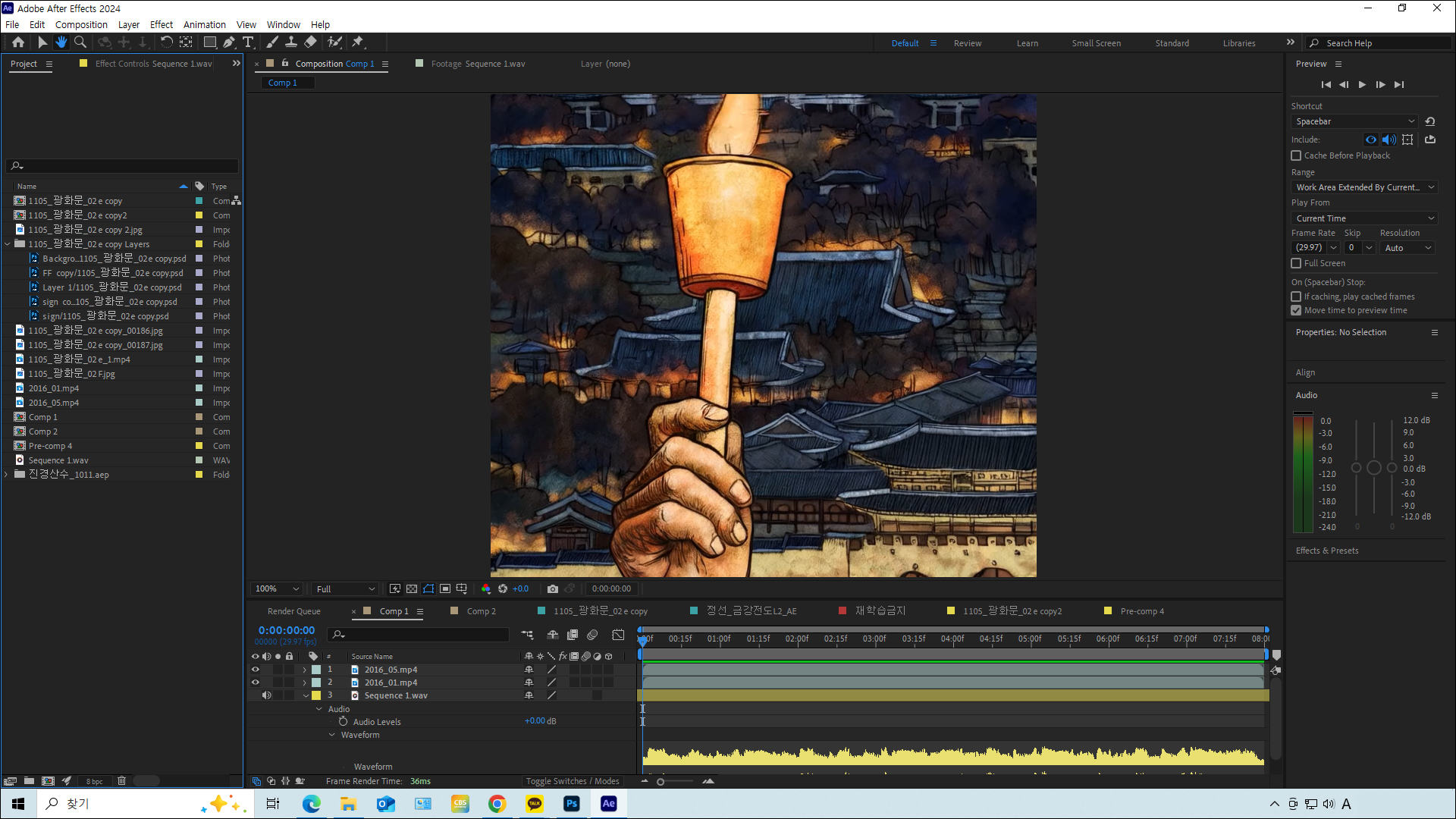Enable Cache Before Playback checkbox

(1296, 155)
